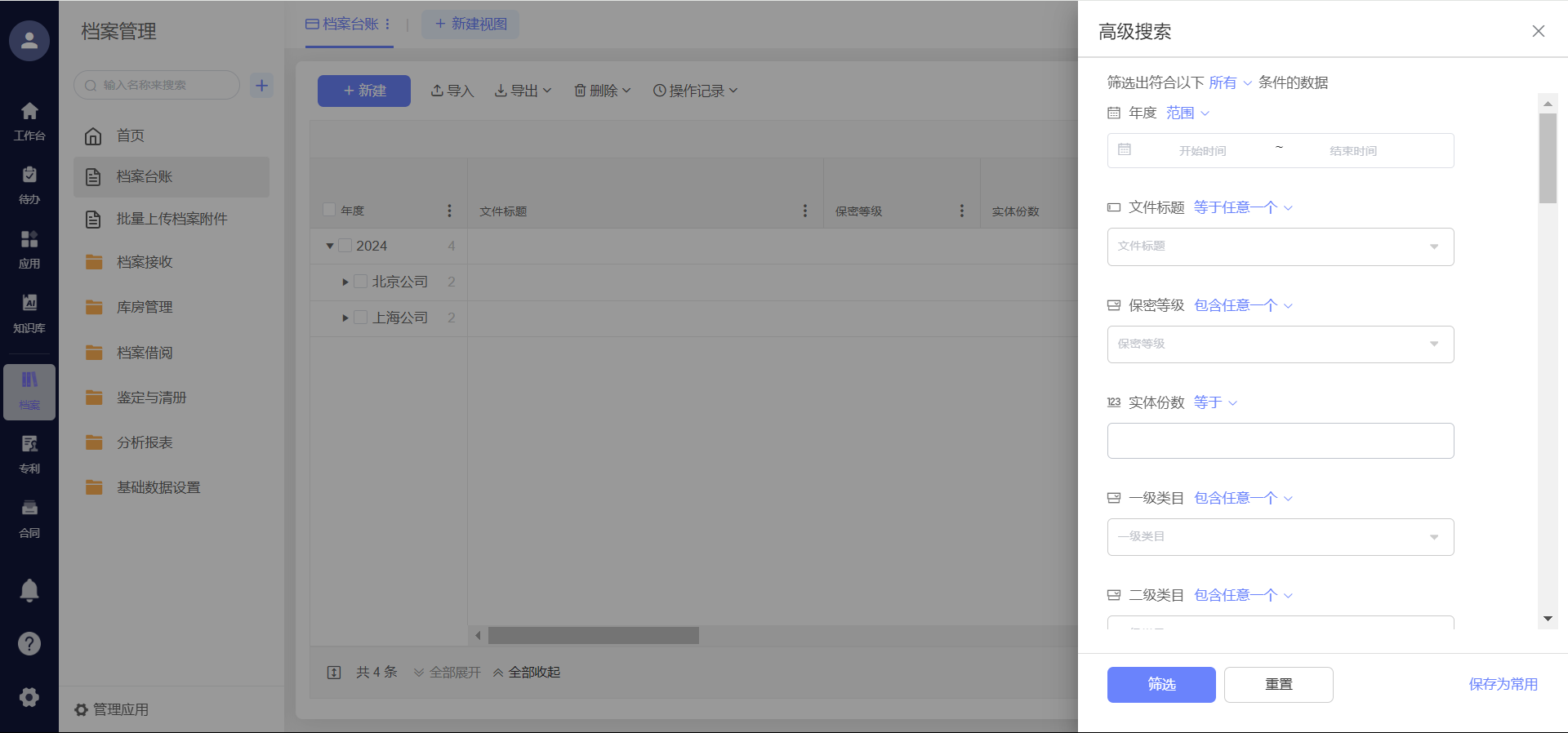Image resolution: width=1568 pixels, height=733 pixels.
Task: Open the settings gear in sidebar
Action: [29, 697]
